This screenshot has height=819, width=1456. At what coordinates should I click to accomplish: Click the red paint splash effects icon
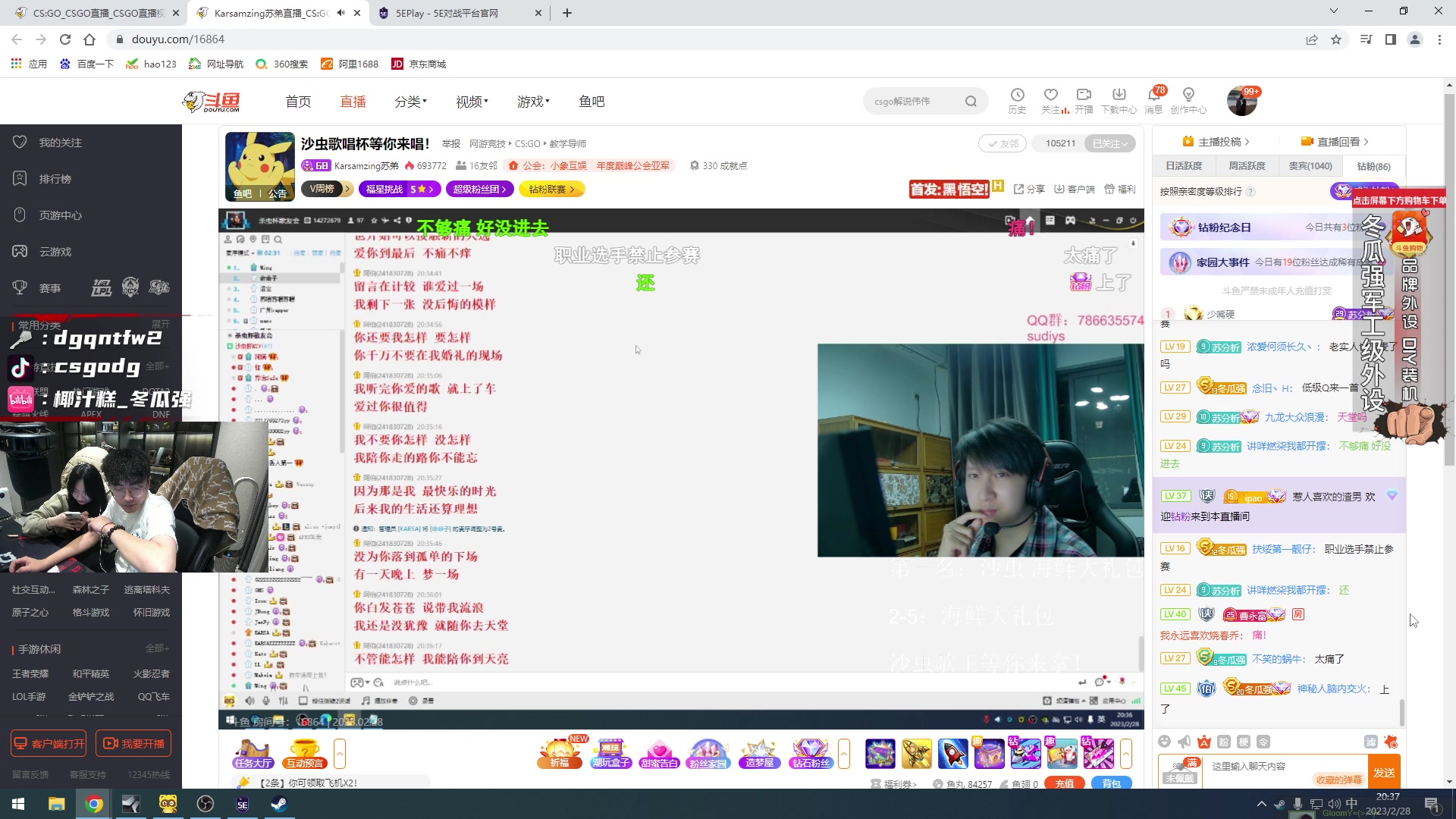1390,742
